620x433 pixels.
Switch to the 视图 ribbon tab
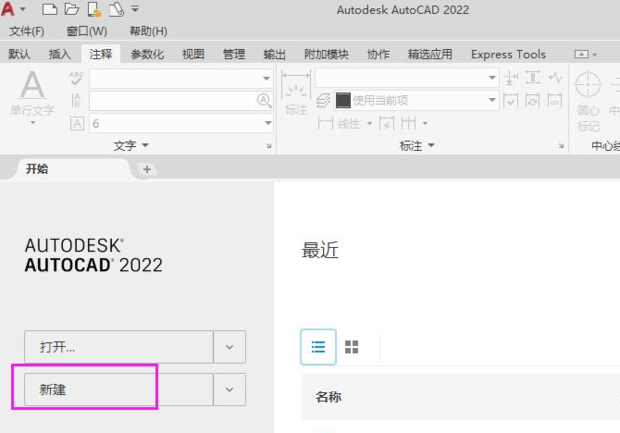coord(193,54)
